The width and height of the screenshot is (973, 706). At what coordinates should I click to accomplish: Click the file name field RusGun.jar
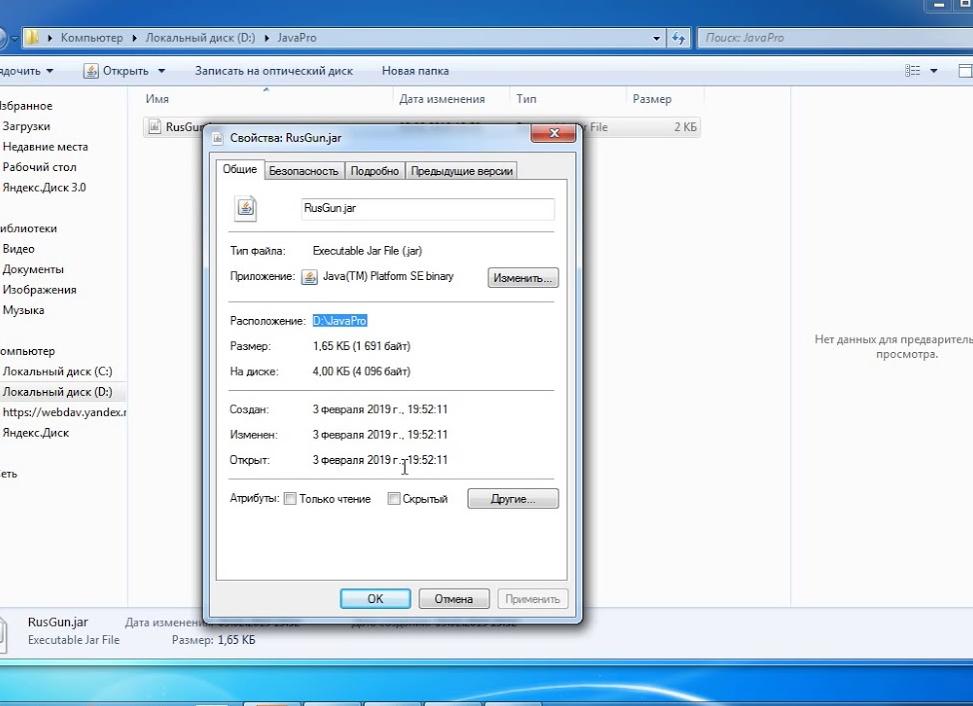[428, 208]
